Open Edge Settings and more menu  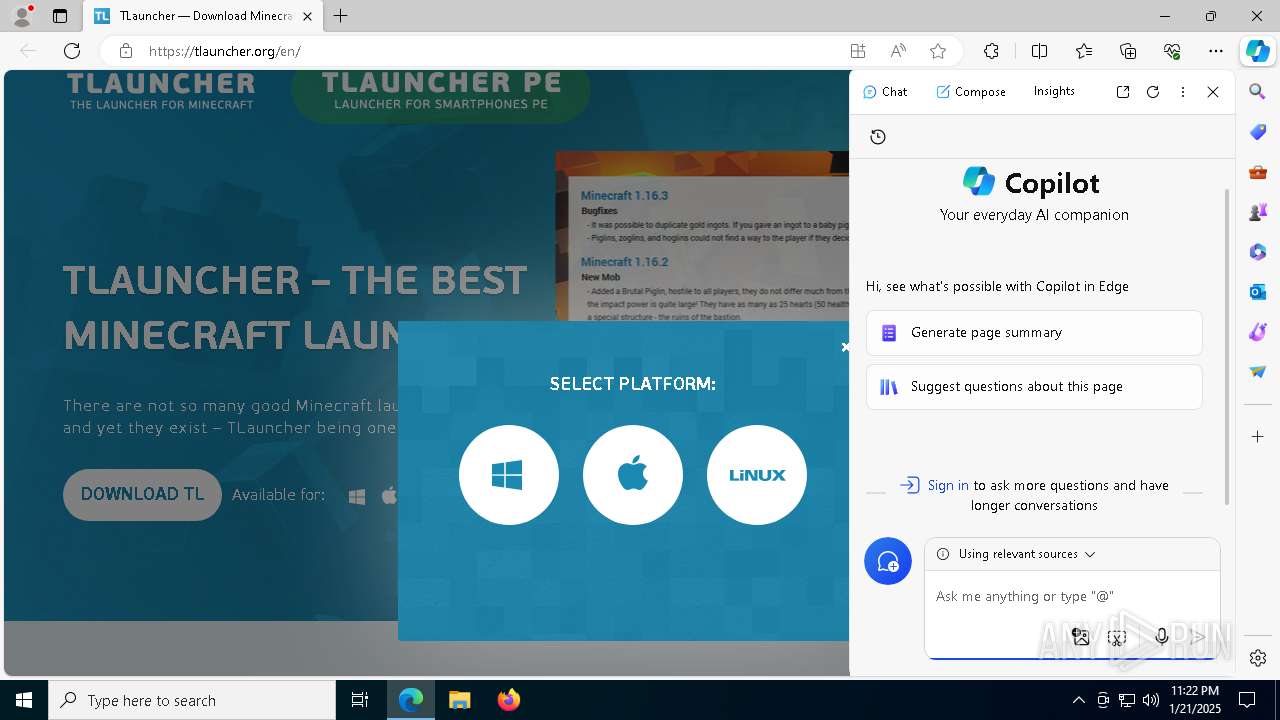pos(1216,51)
